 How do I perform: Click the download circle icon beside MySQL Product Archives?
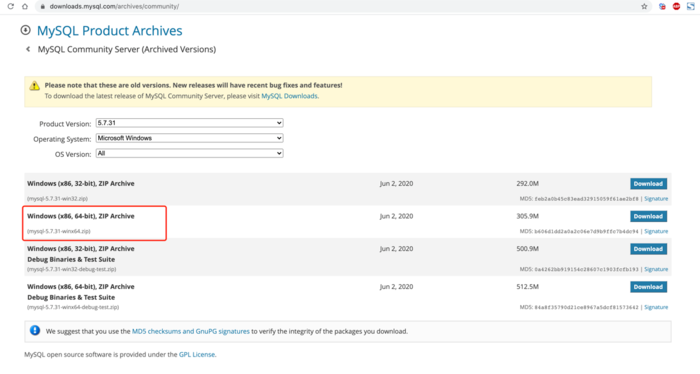pos(25,30)
